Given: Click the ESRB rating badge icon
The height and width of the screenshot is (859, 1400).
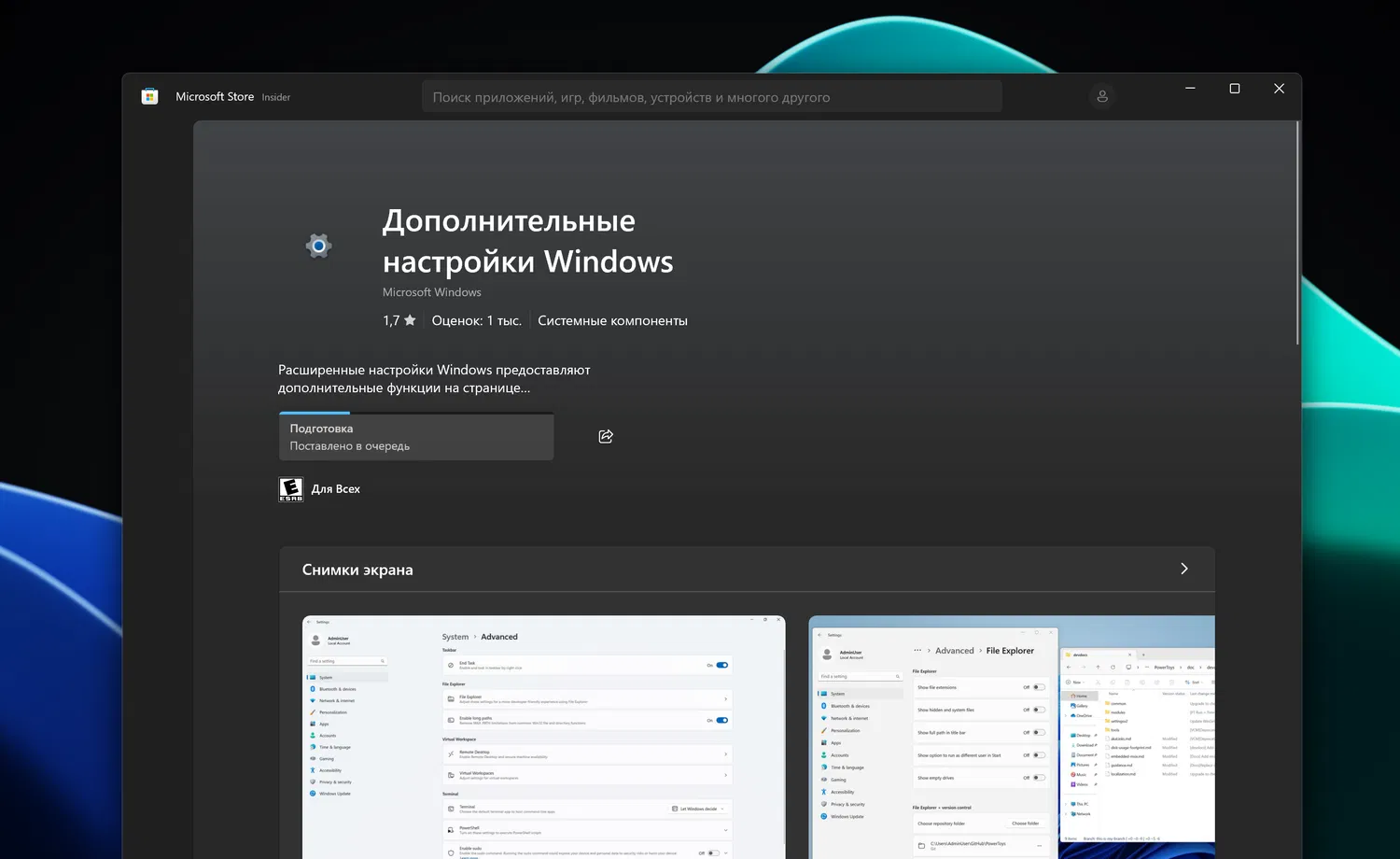Looking at the screenshot, I should click(291, 489).
